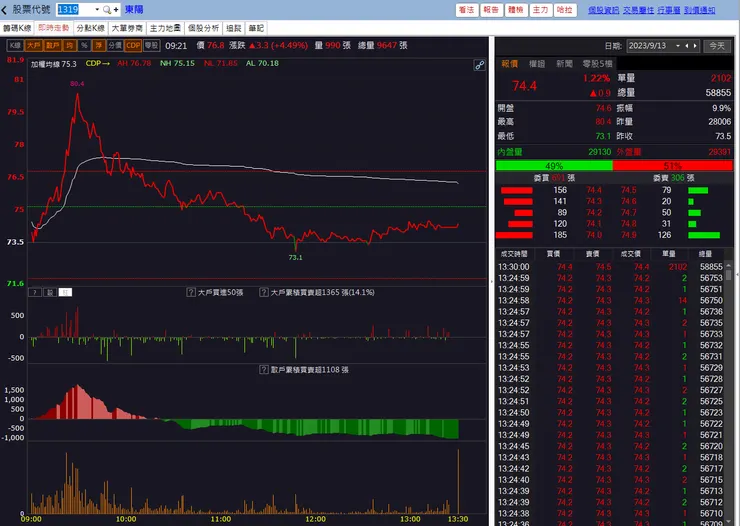740x526 pixels.
Task: Click the 哈拉 button
Action: (565, 10)
